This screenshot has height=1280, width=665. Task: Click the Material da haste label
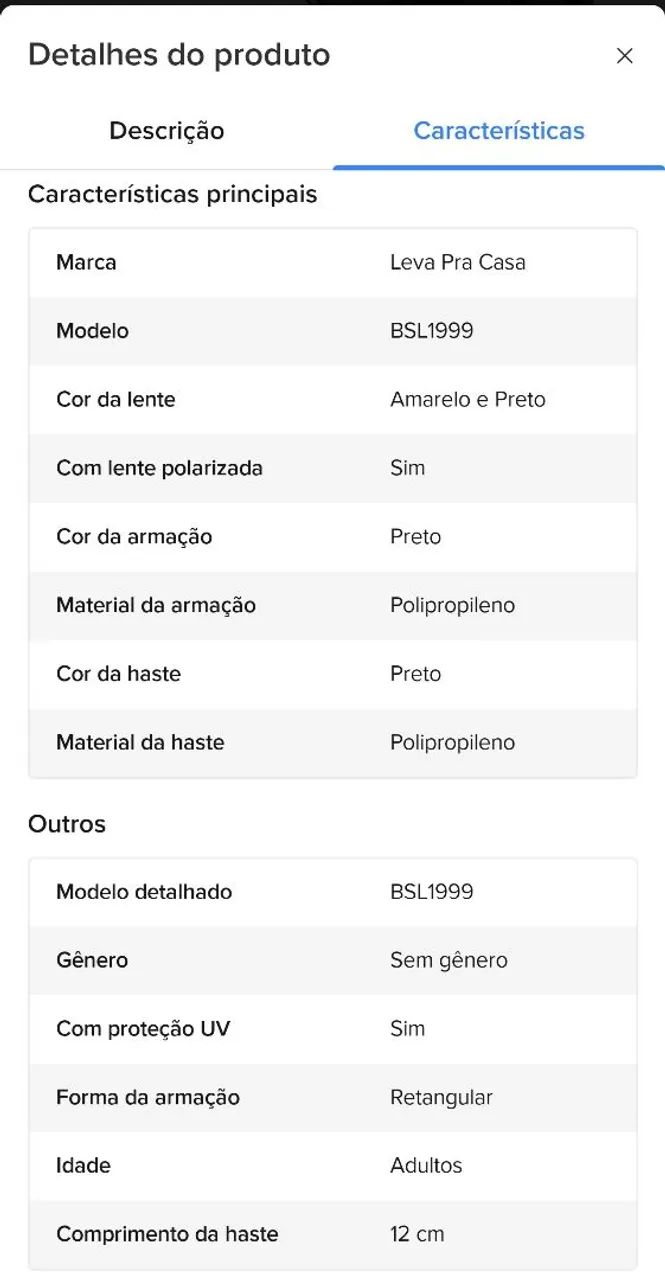click(x=140, y=742)
